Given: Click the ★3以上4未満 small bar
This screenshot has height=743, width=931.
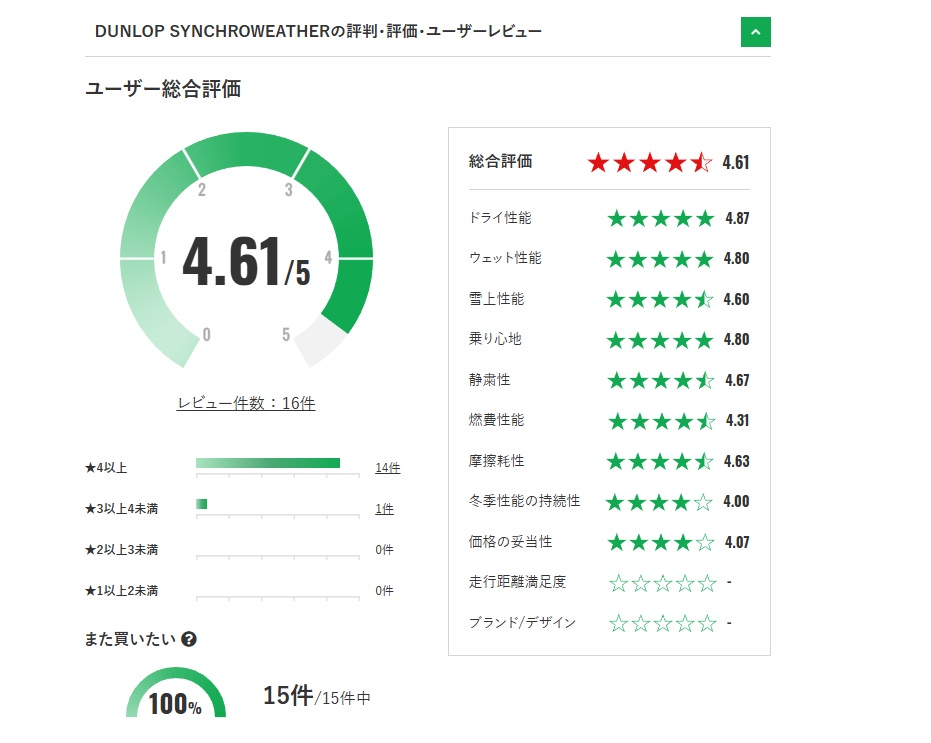Looking at the screenshot, I should tap(202, 504).
